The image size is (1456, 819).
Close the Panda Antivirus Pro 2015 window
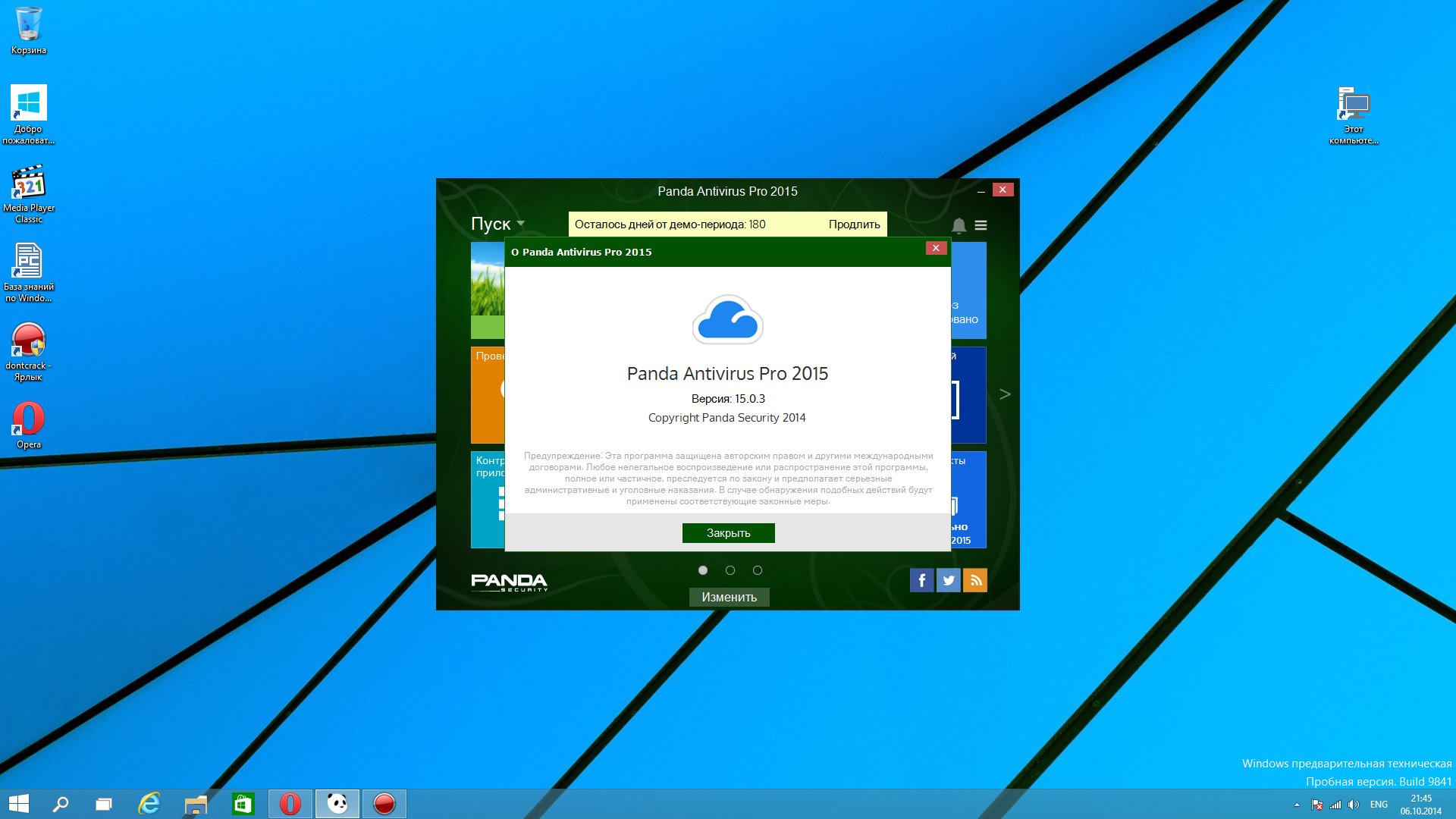point(1003,190)
